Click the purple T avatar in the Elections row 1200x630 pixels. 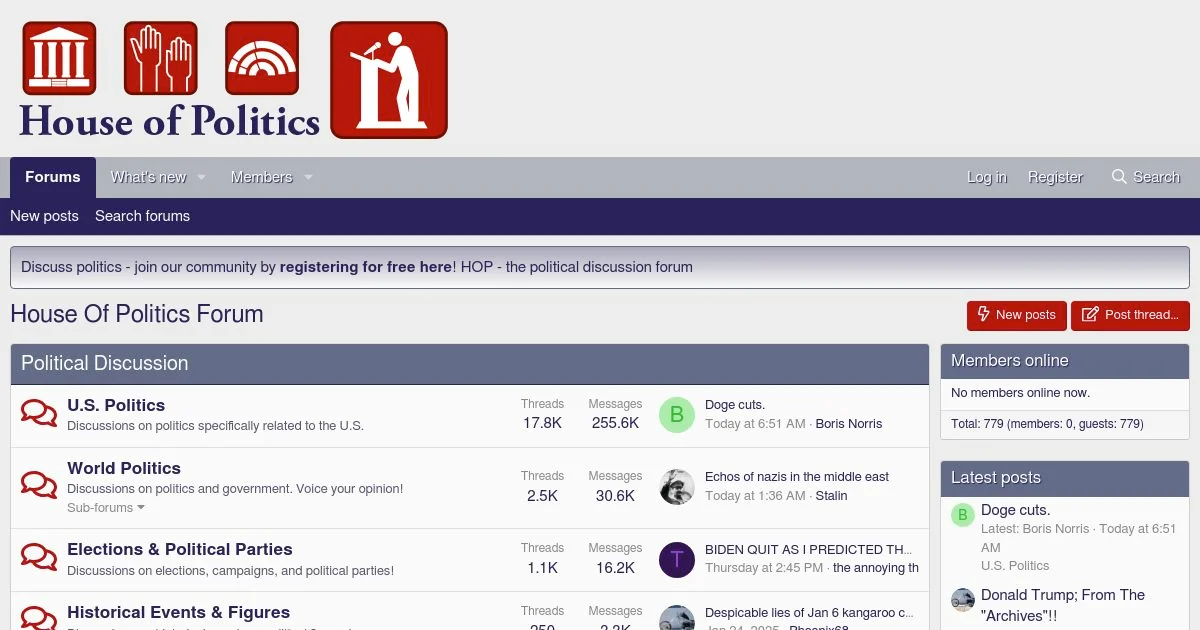coord(677,560)
